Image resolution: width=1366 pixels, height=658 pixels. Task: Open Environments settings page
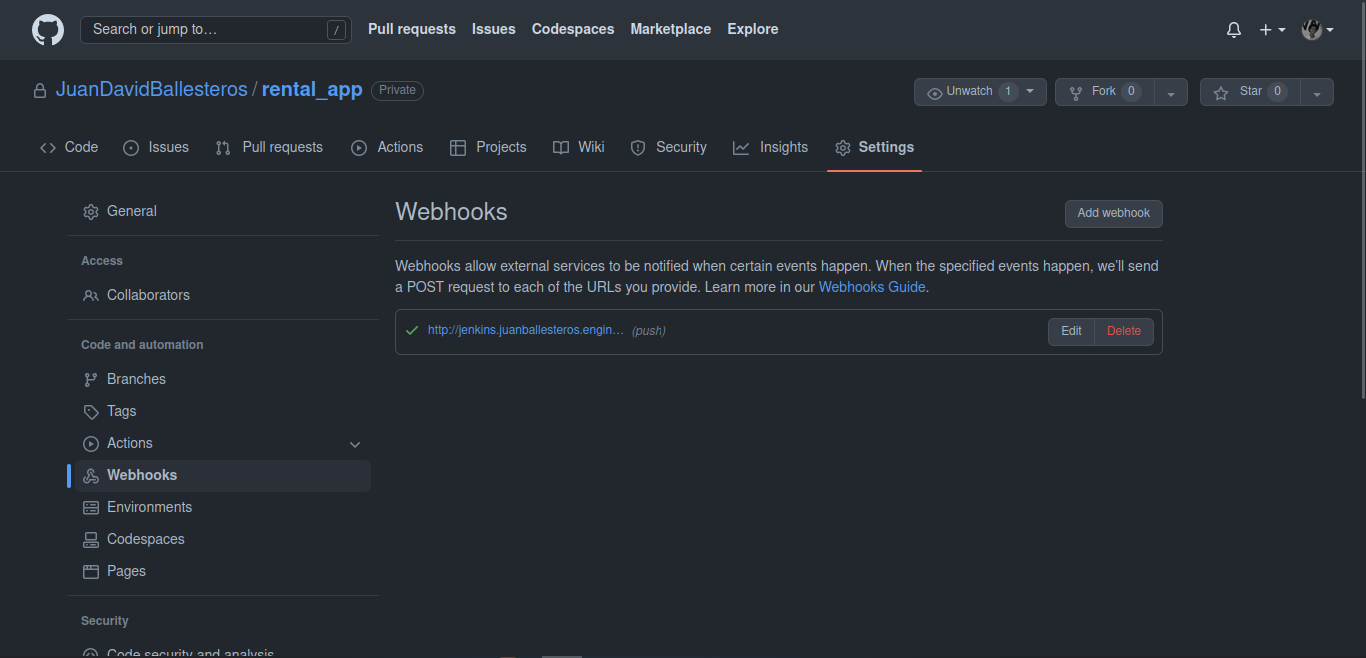point(223,507)
